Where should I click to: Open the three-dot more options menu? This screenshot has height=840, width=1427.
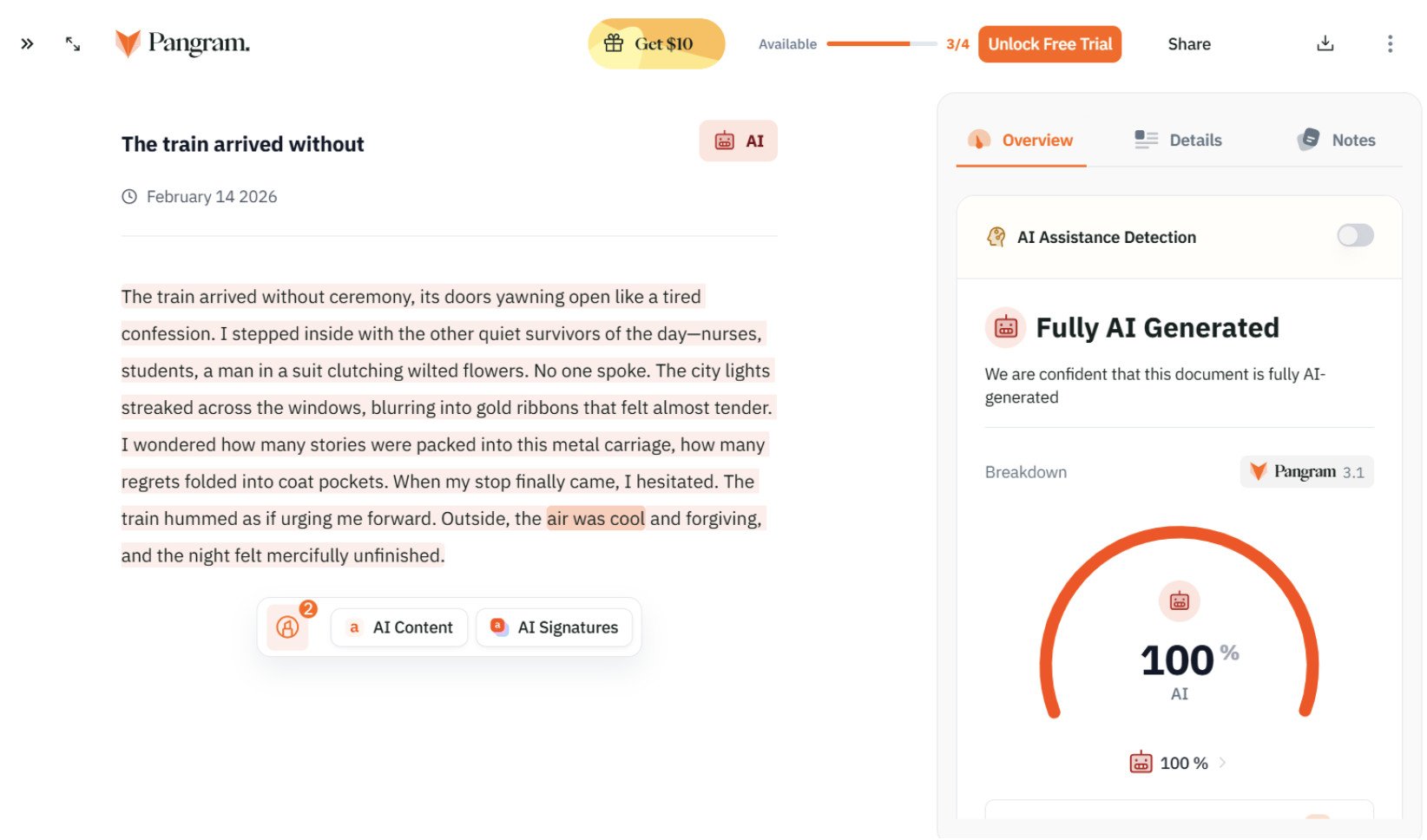[x=1390, y=43]
